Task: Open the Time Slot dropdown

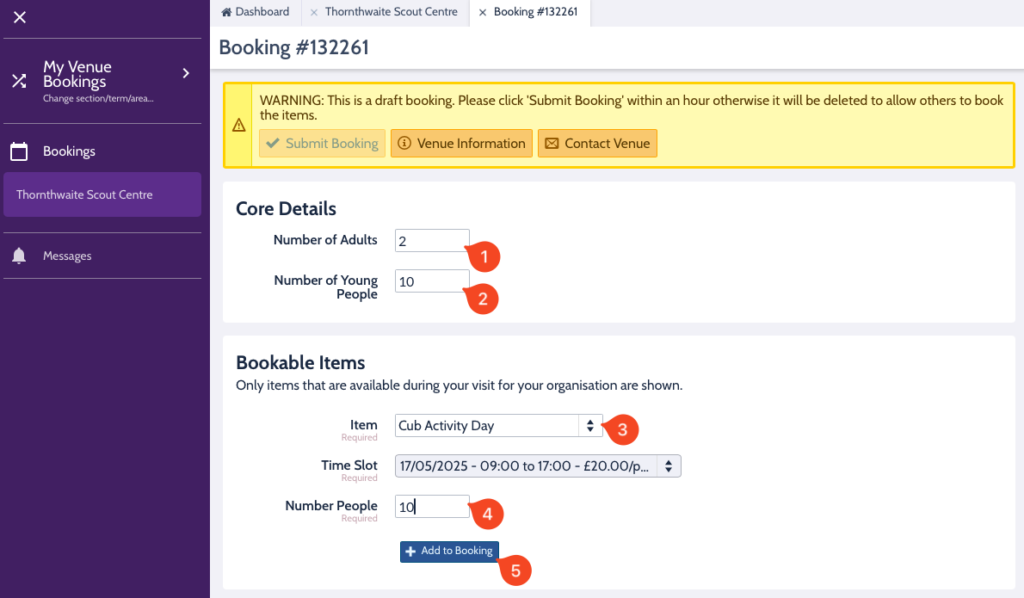Action: coord(538,466)
